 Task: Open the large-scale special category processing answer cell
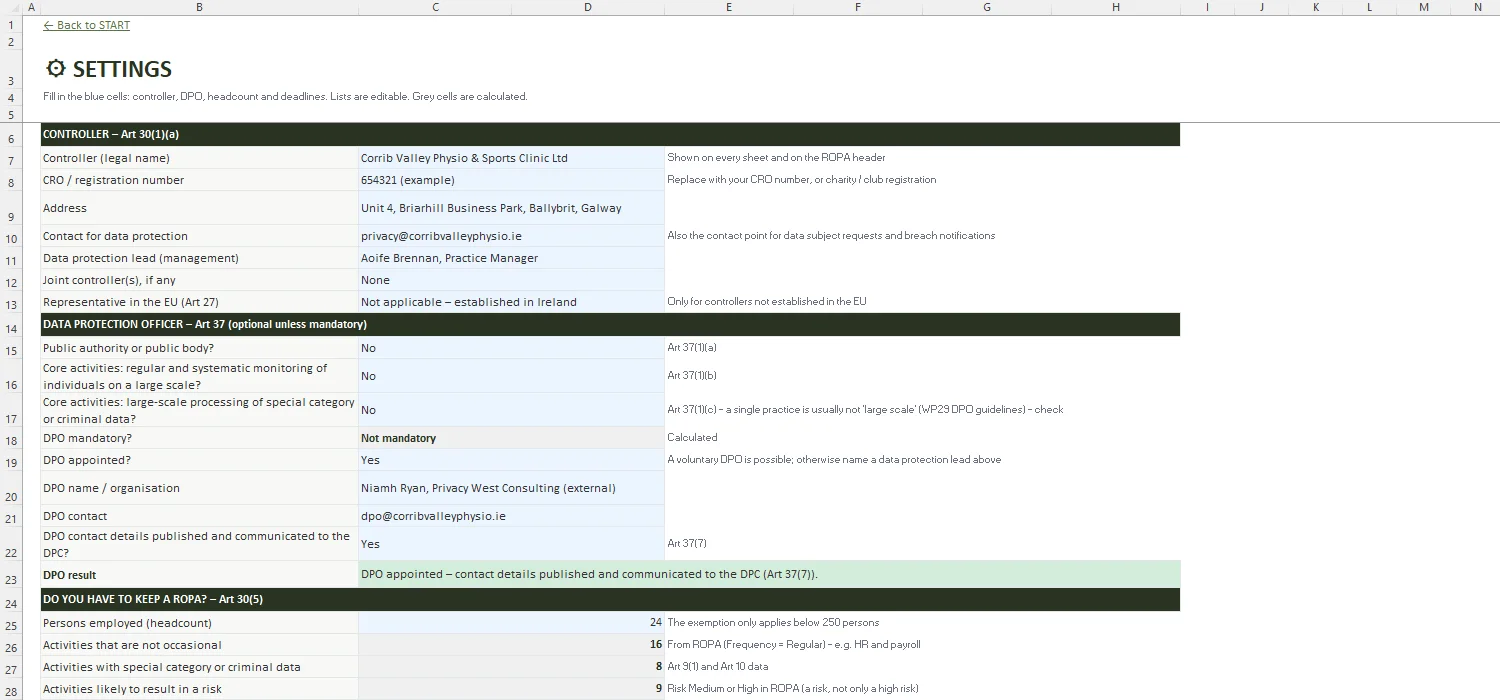[x=511, y=410]
